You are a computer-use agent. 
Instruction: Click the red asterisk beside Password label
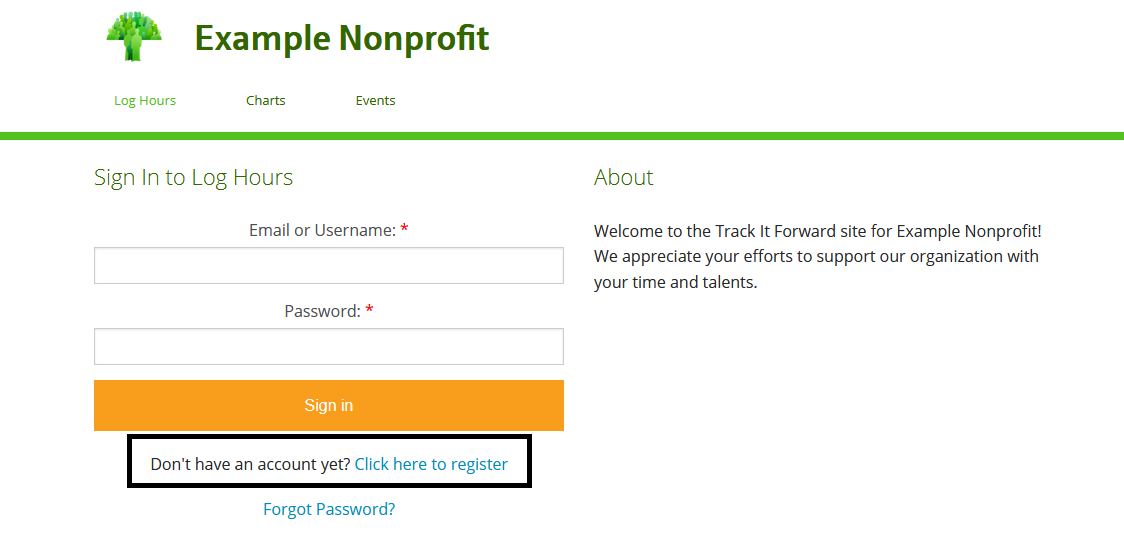(369, 312)
